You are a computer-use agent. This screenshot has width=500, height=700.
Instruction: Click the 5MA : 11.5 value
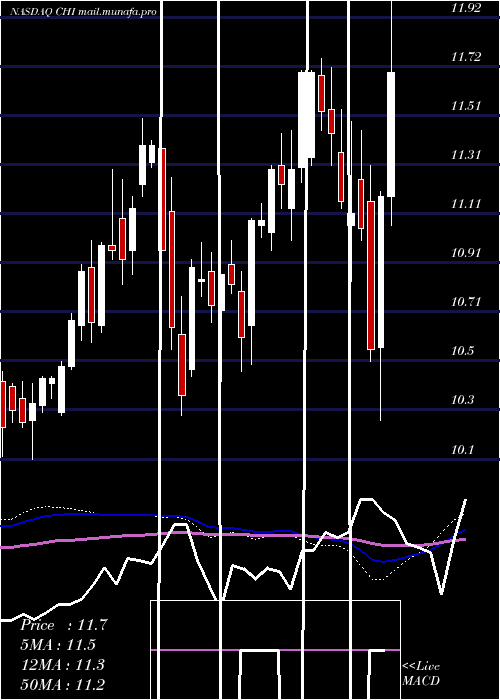pos(59,645)
